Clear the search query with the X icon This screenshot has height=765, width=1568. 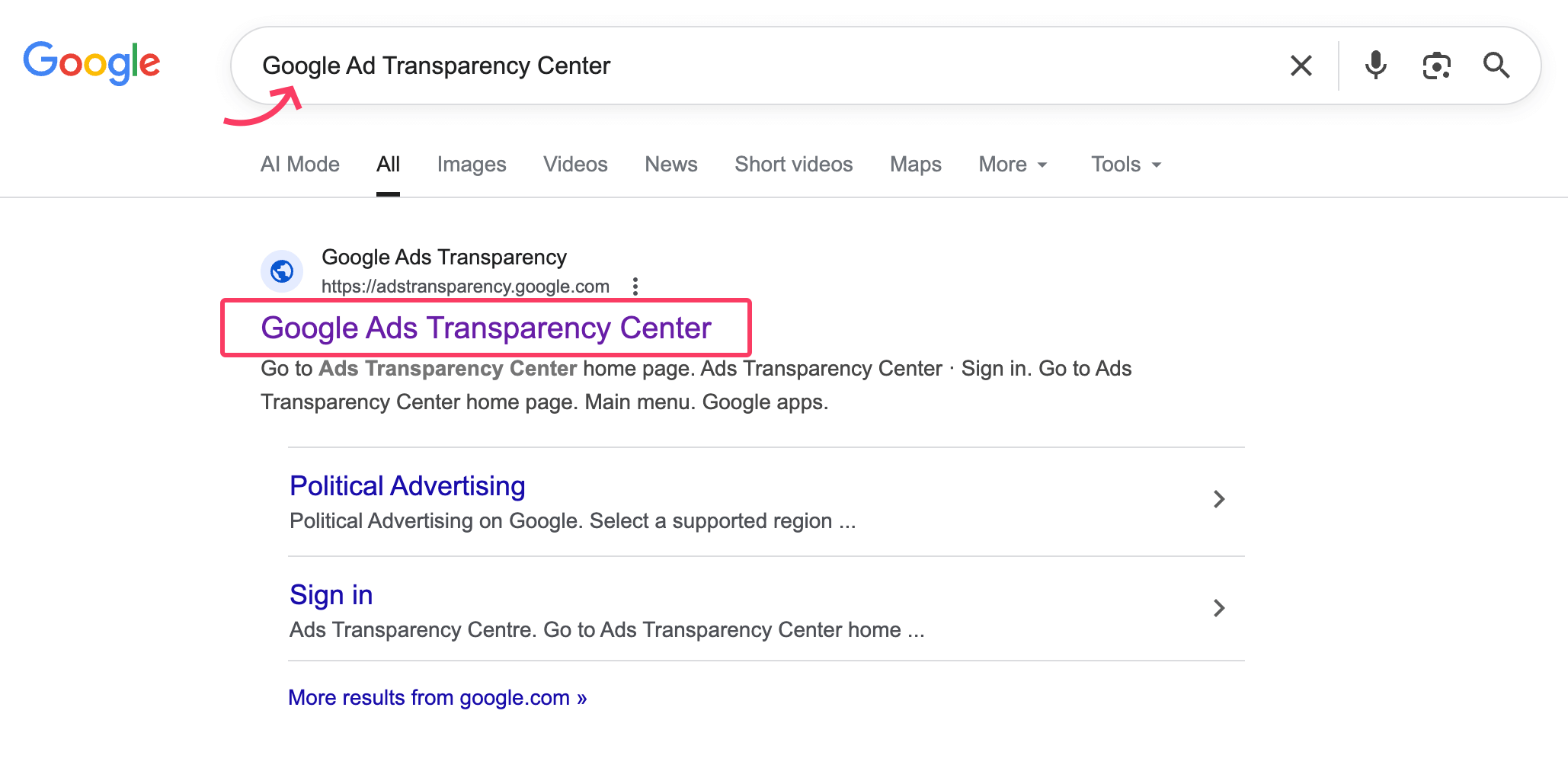[x=1301, y=66]
